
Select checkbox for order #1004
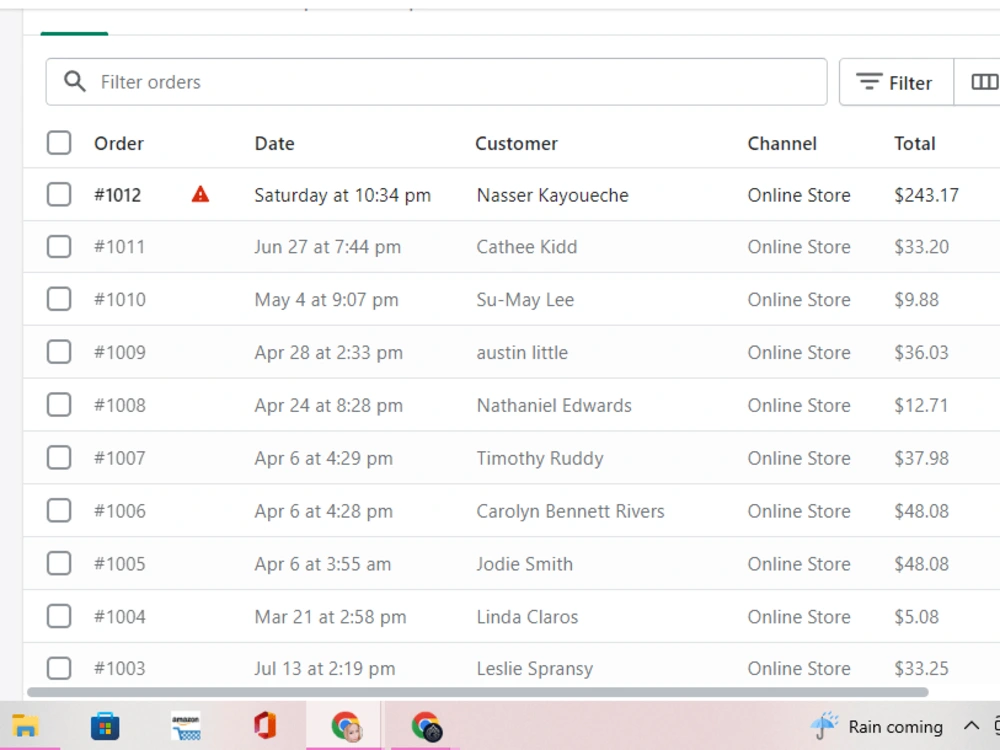(x=59, y=617)
